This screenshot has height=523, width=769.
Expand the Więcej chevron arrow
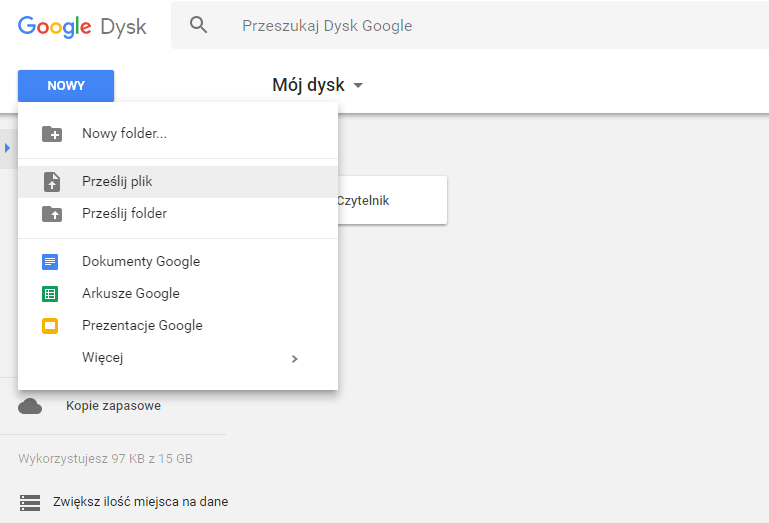294,359
